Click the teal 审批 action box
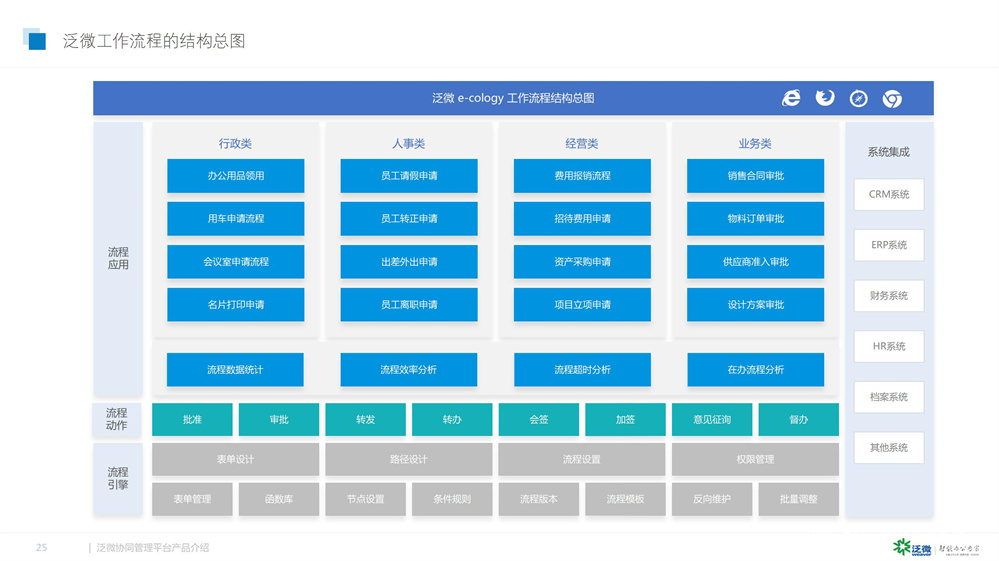The width and height of the screenshot is (999, 561). click(x=279, y=420)
